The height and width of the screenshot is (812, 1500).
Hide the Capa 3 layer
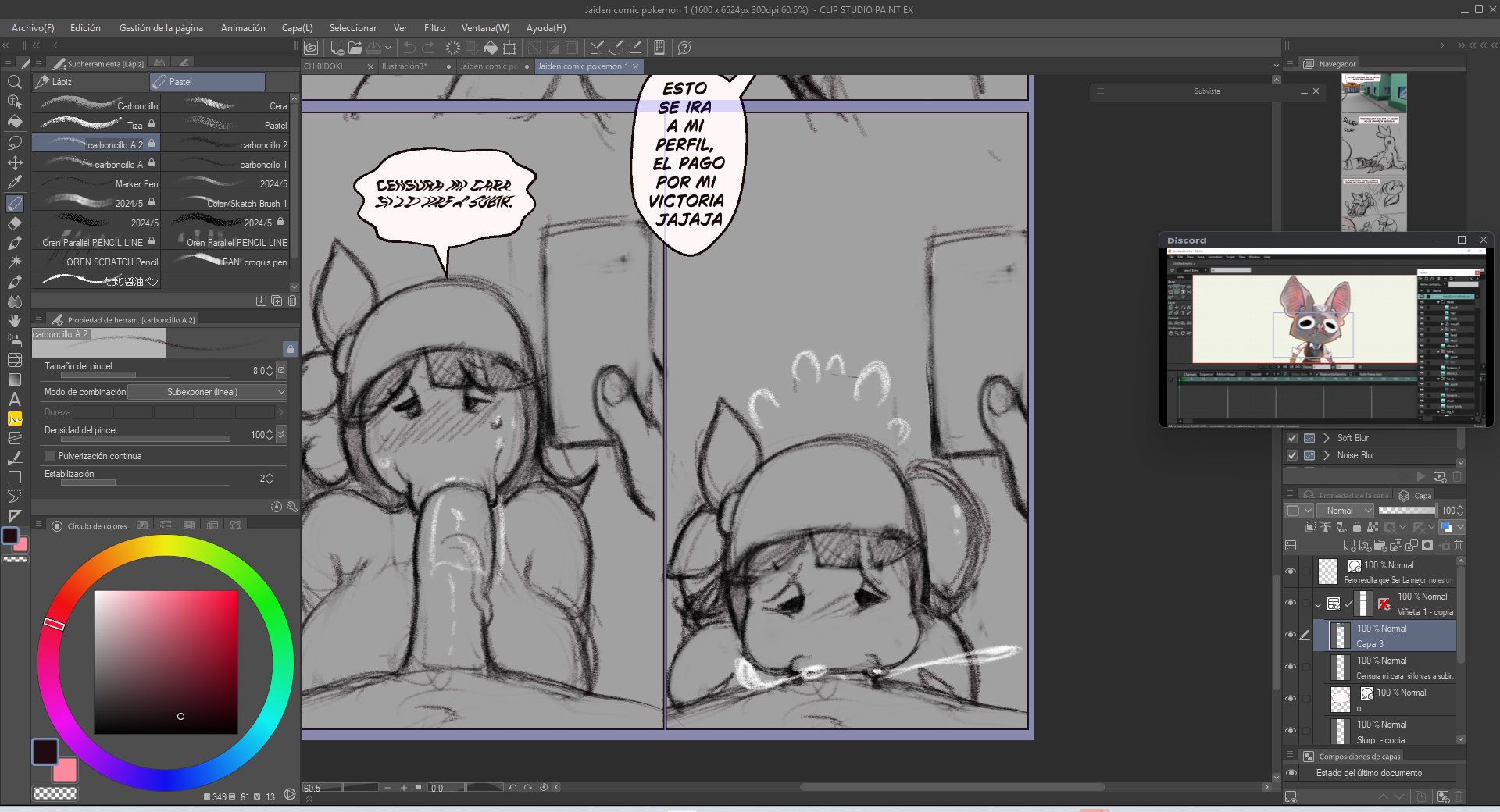(1291, 635)
